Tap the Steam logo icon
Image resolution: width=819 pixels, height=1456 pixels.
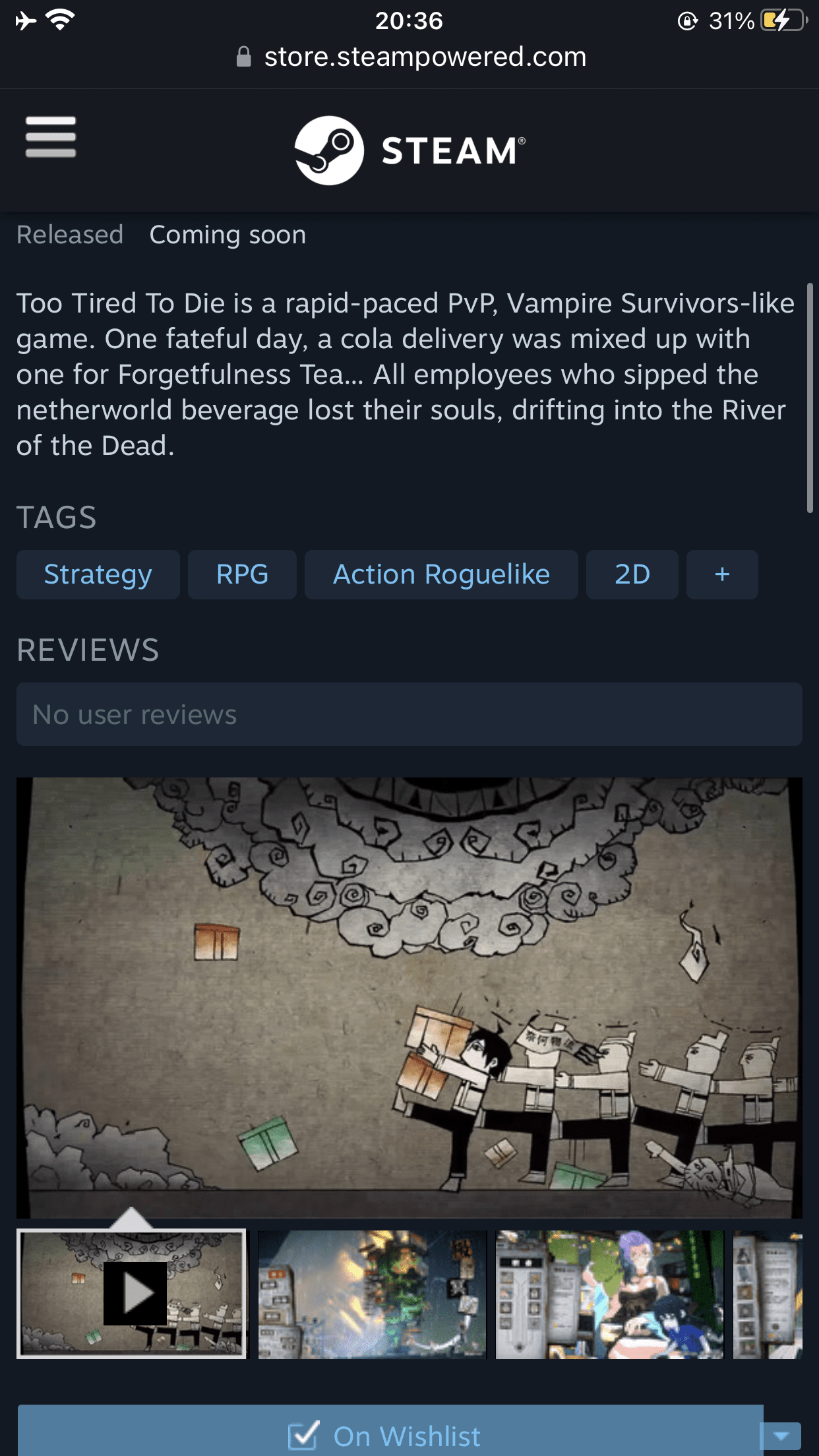pos(329,150)
